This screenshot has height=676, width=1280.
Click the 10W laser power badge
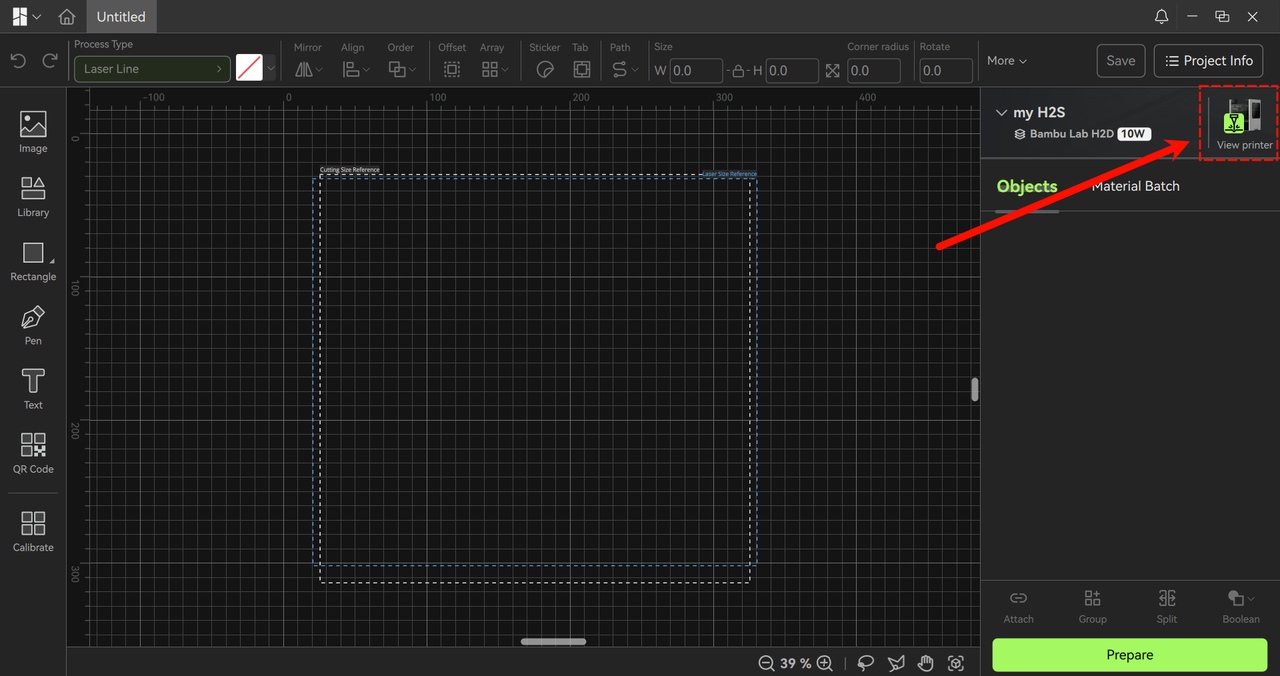click(x=1134, y=133)
